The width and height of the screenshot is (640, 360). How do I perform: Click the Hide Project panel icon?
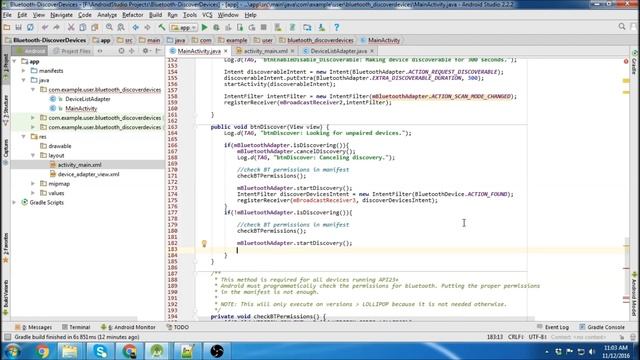[158, 51]
